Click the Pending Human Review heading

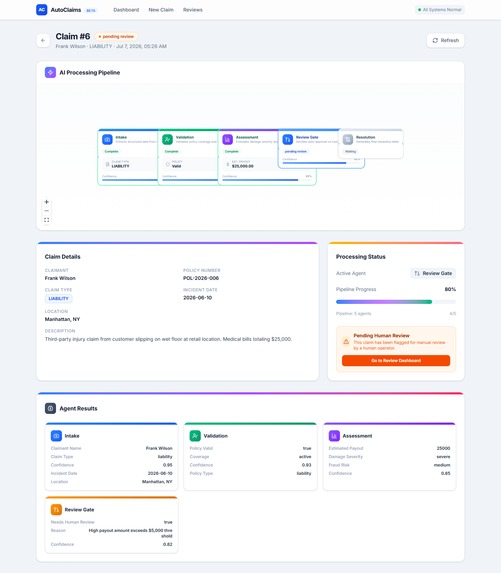pos(381,335)
